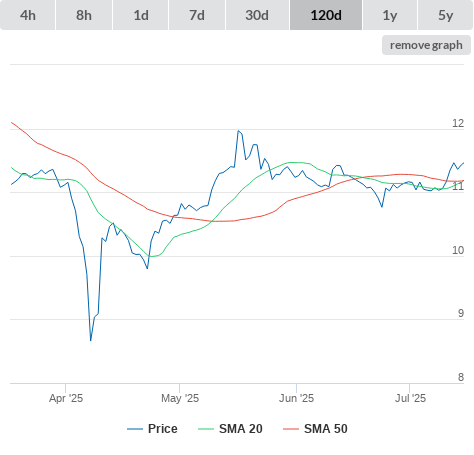The image size is (474, 455).
Task: Click the remove graph button
Action: (426, 45)
